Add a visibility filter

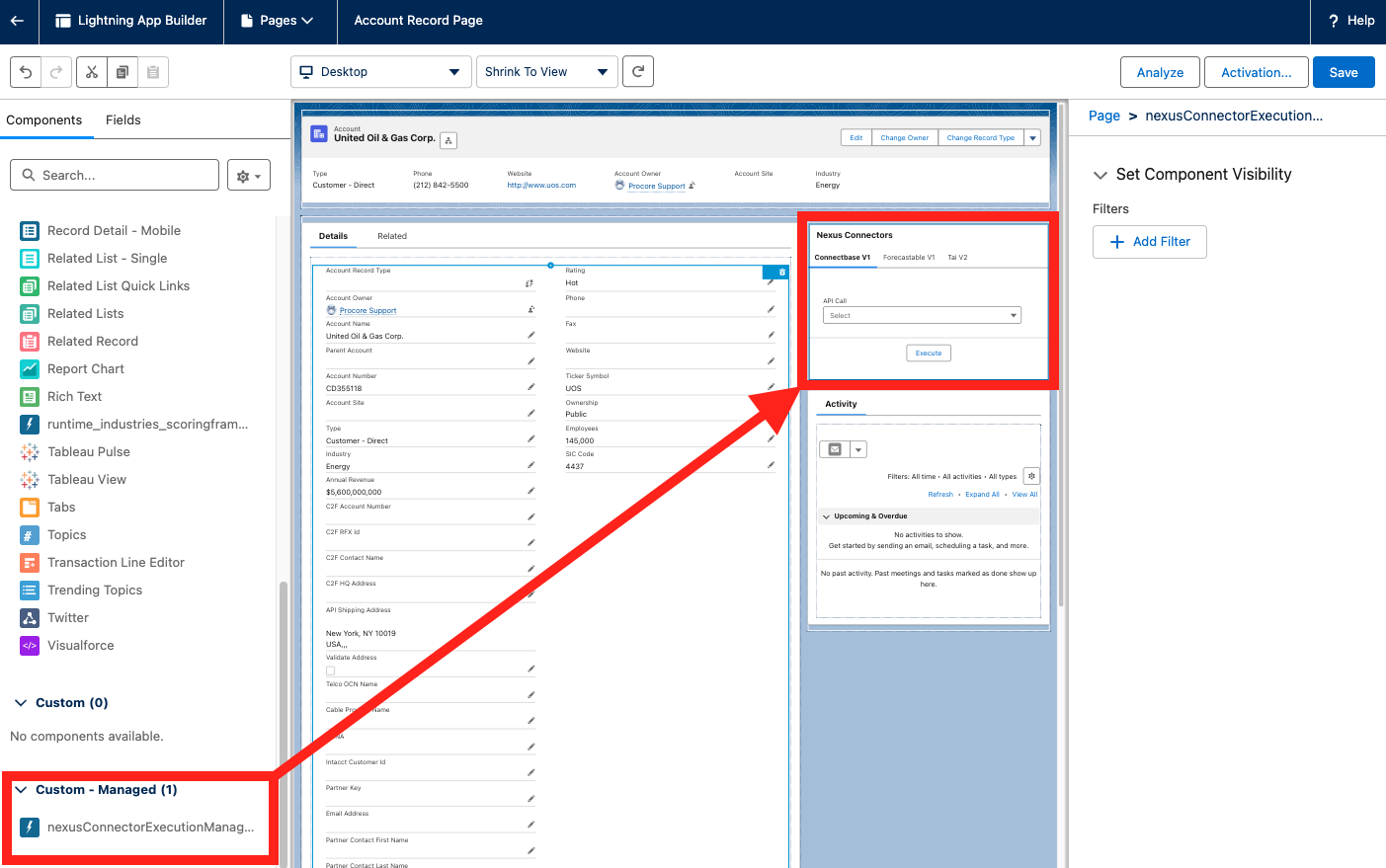point(1150,242)
